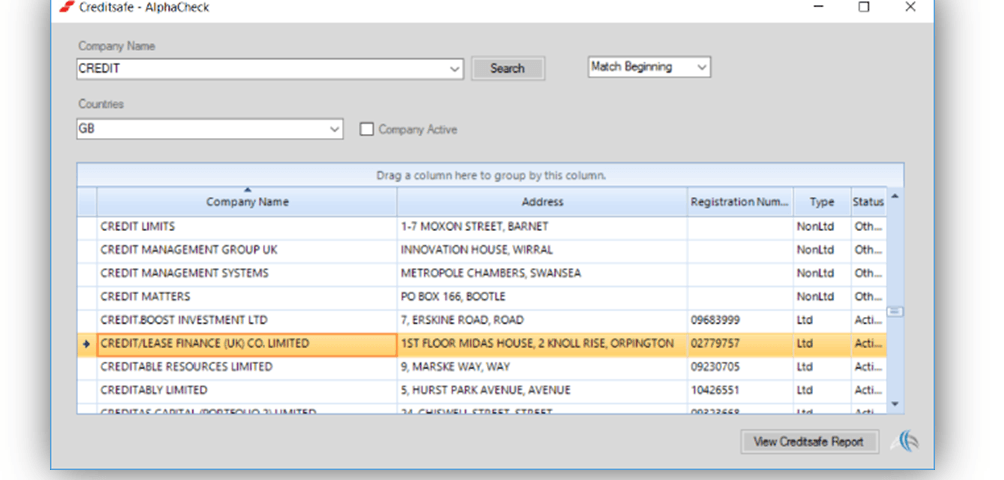Click address 1ST FLOOR MIDAS HOUSE, ORPINGTON
1004x480 pixels.
tap(537, 344)
